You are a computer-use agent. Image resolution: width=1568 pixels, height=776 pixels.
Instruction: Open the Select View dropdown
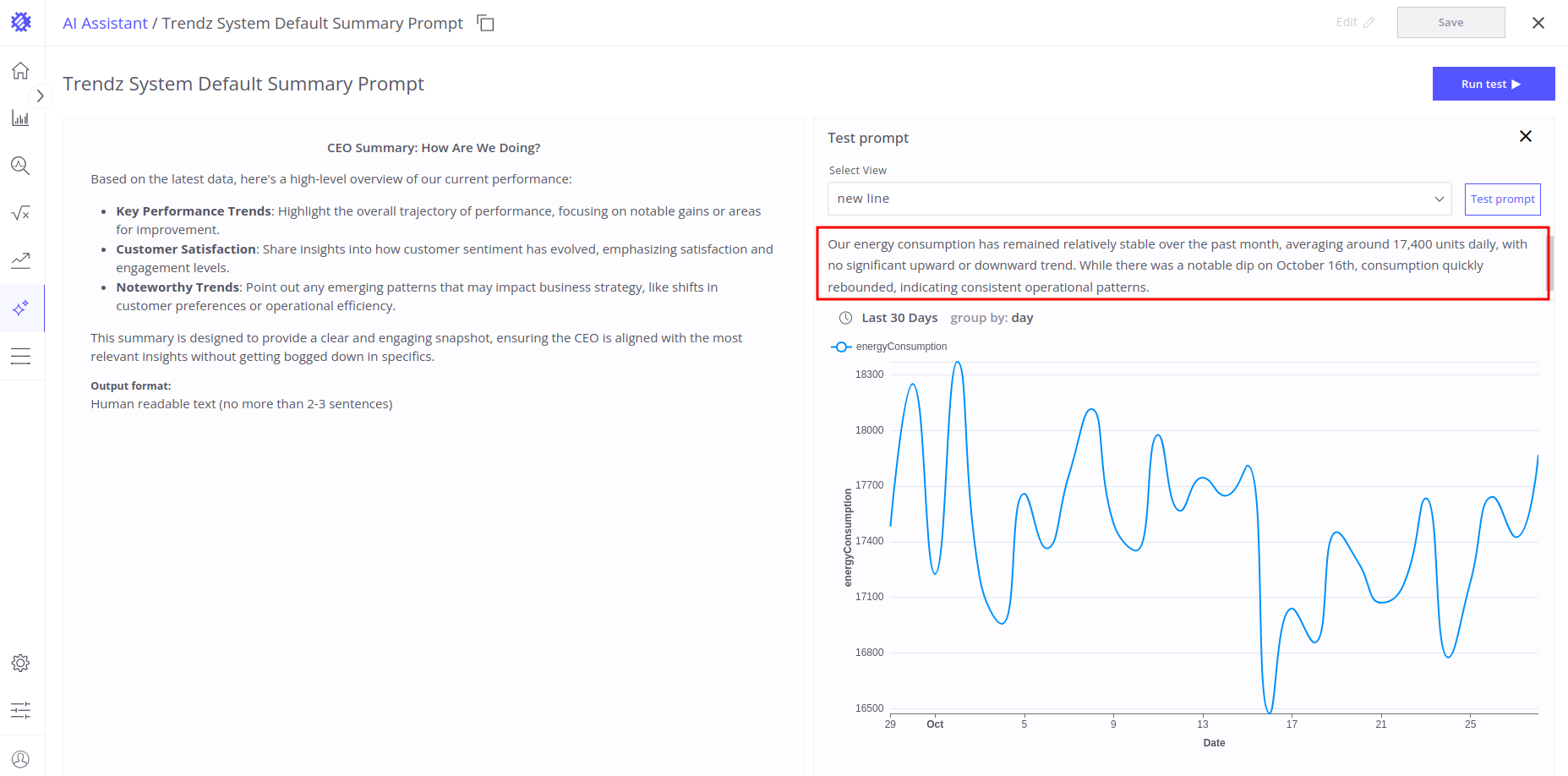coord(1139,199)
